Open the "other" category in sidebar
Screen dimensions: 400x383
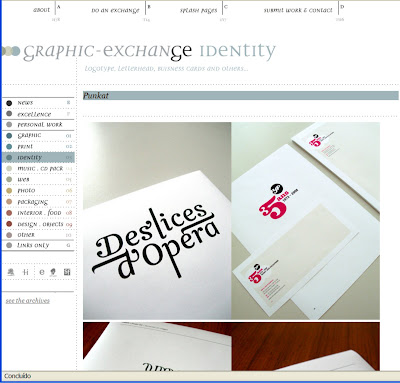(26, 235)
